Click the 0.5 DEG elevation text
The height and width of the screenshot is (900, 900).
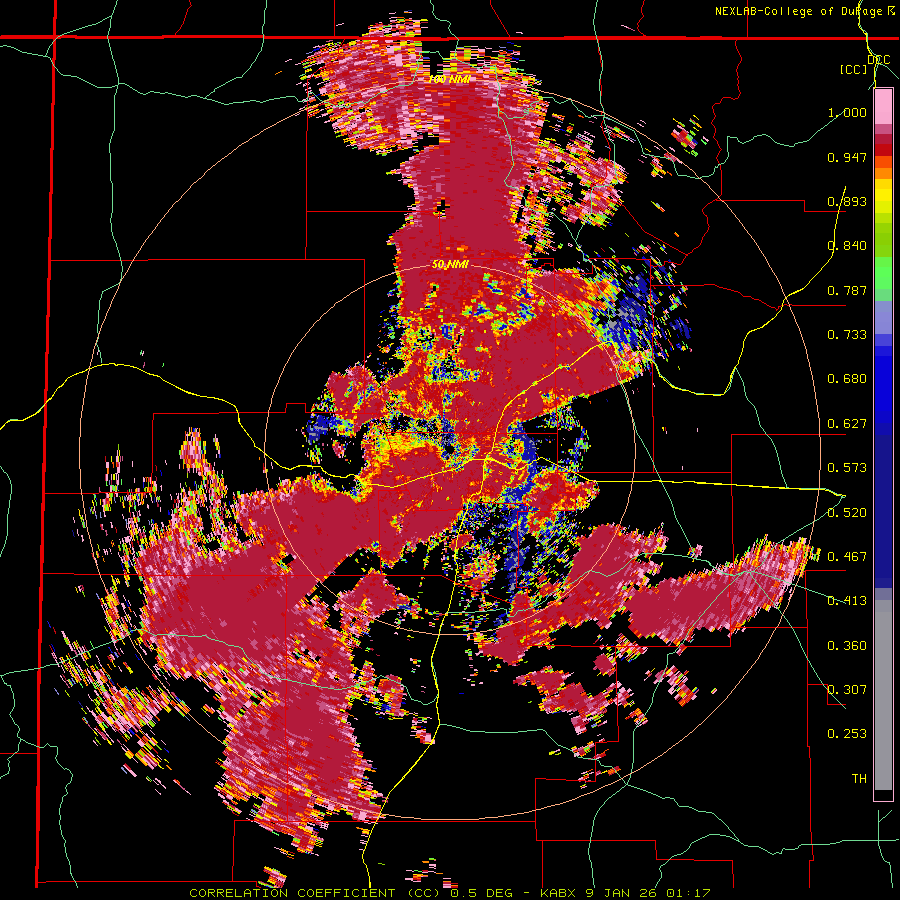pos(481,893)
